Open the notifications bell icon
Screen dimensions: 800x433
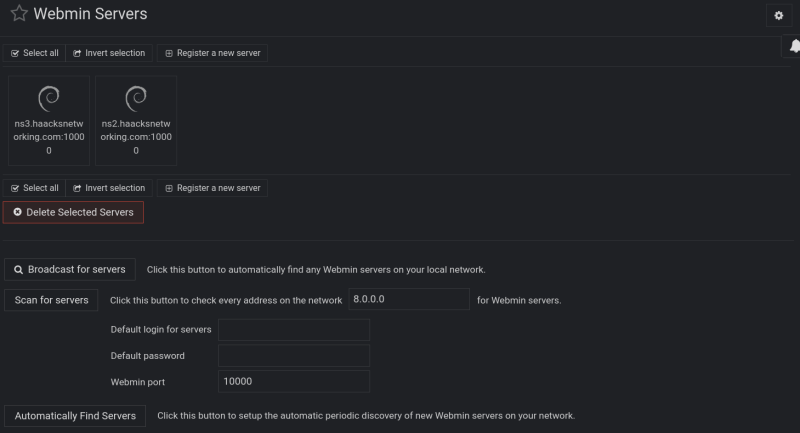[794, 46]
